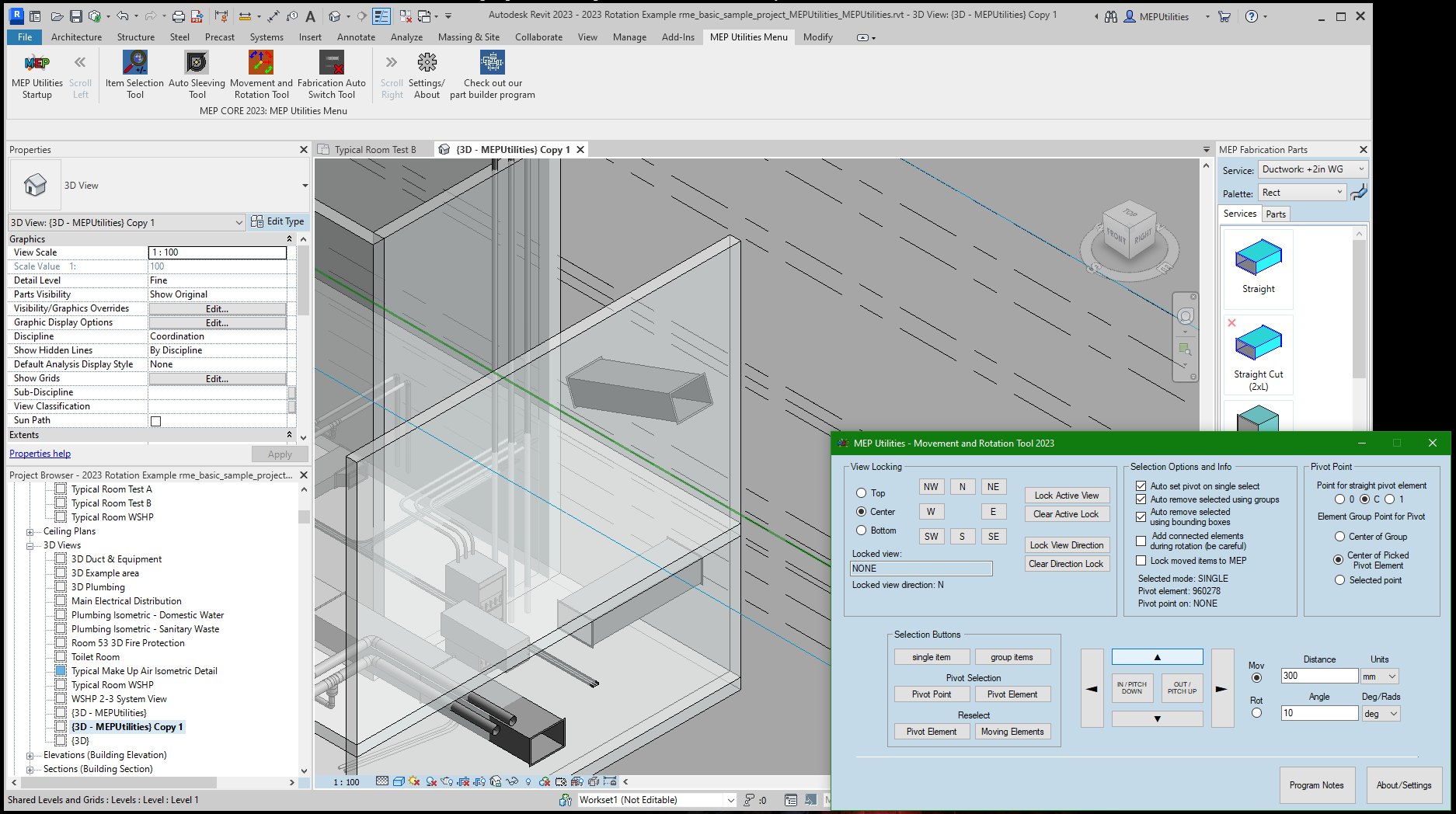Open the distance Units mm dropdown
Viewport: 1456px width, 814px height.
(1380, 677)
